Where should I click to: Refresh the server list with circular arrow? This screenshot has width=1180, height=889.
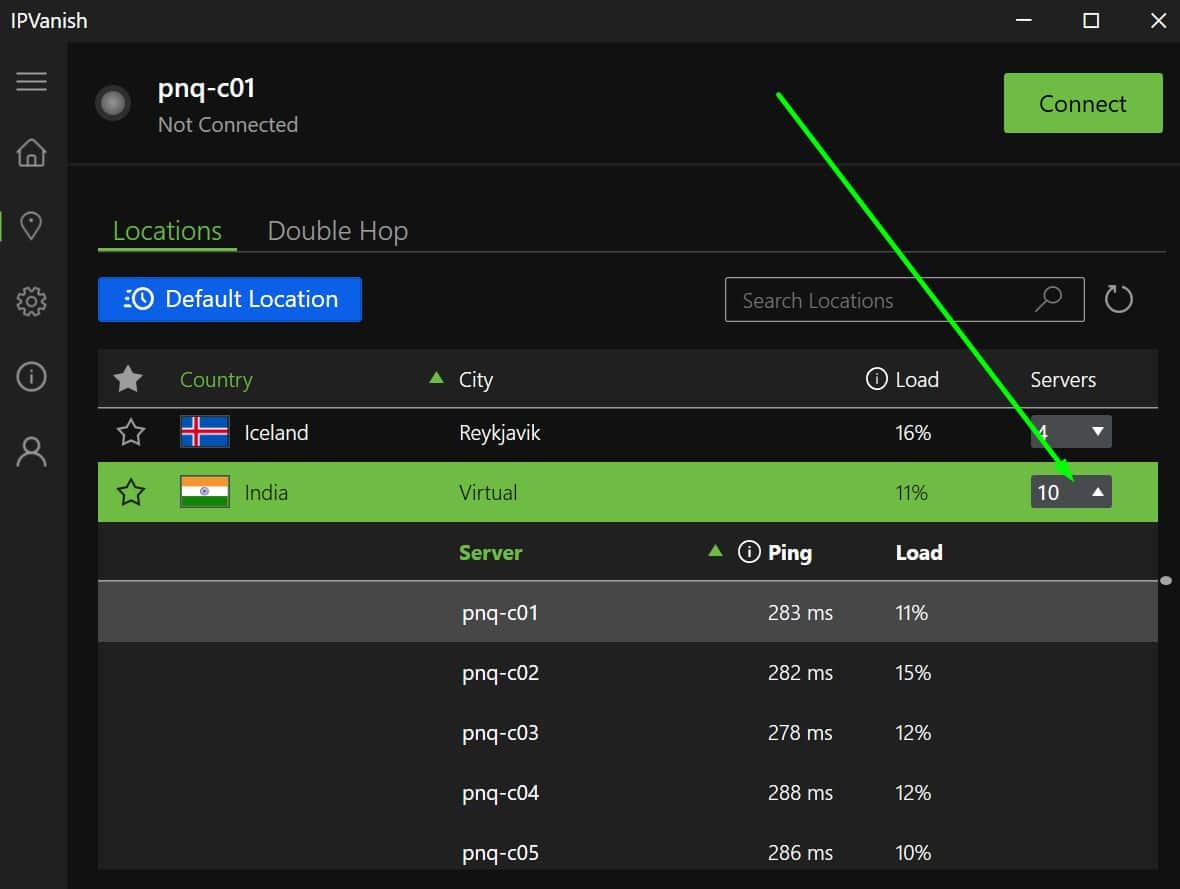(1118, 300)
